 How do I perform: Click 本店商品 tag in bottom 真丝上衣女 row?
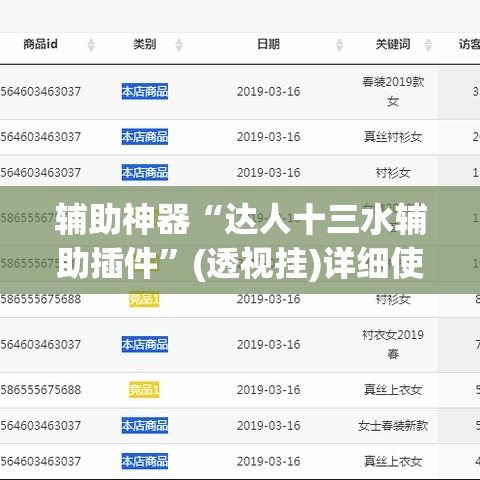pos(145,462)
